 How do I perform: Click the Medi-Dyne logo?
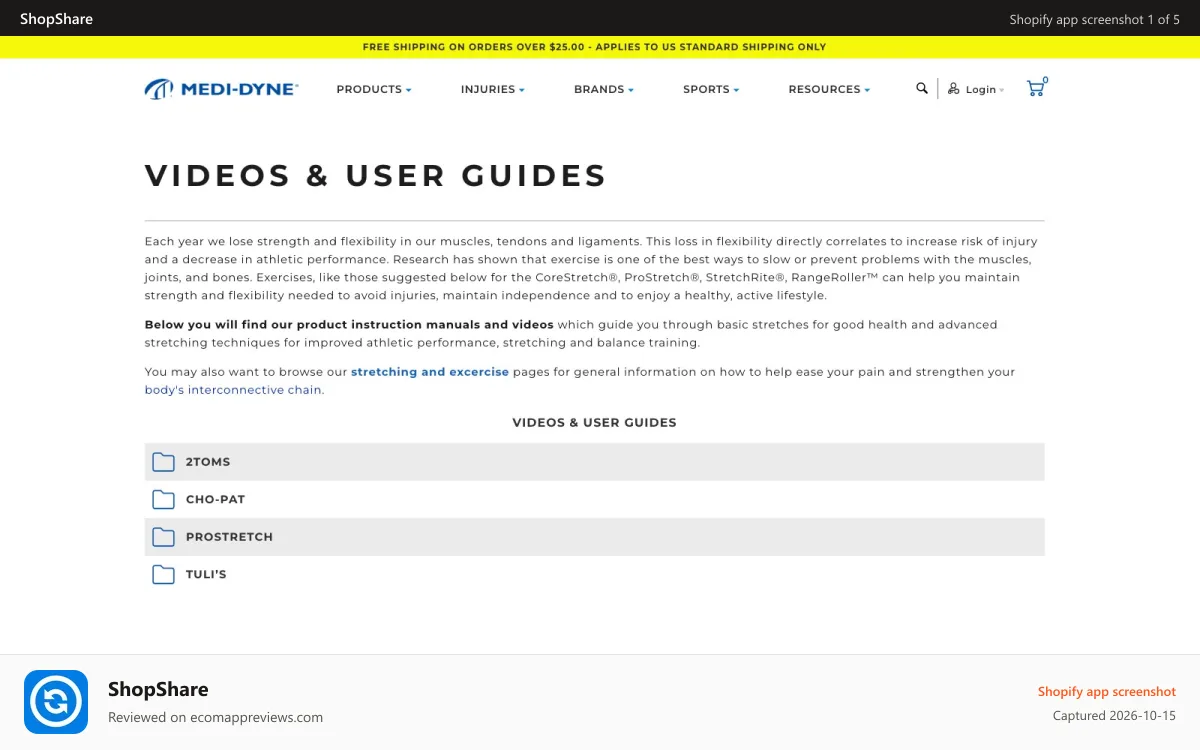point(221,89)
